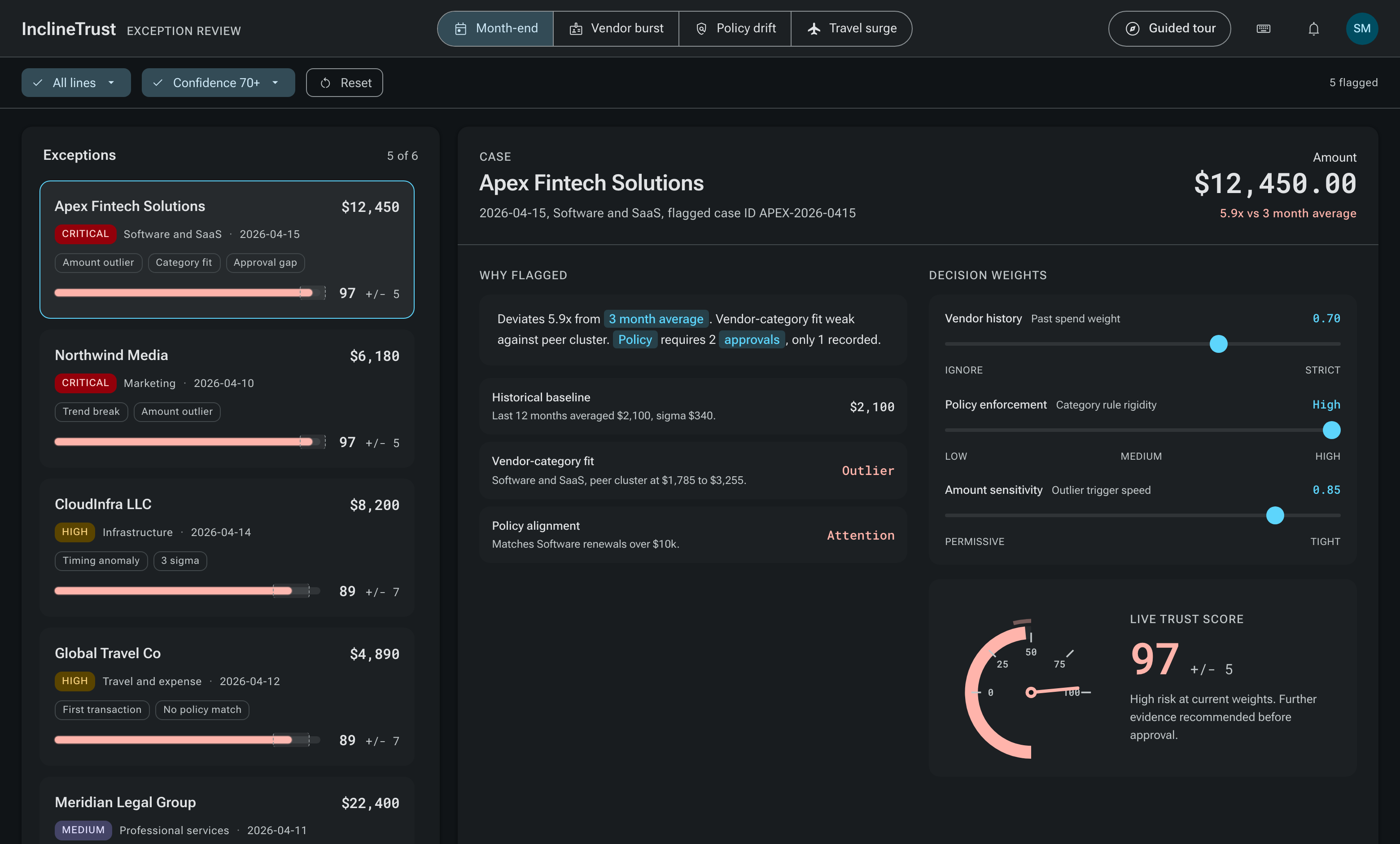The image size is (1400, 844).
Task: Switch to Vendor burst scenario tab
Action: [x=616, y=28]
